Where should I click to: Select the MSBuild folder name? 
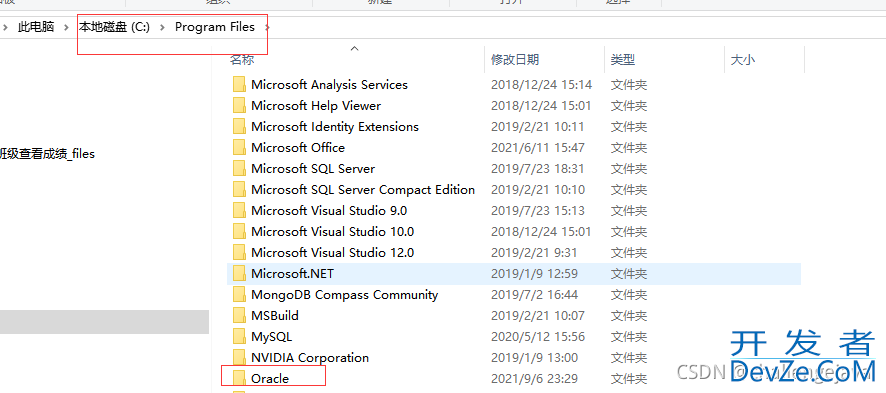tap(275, 316)
